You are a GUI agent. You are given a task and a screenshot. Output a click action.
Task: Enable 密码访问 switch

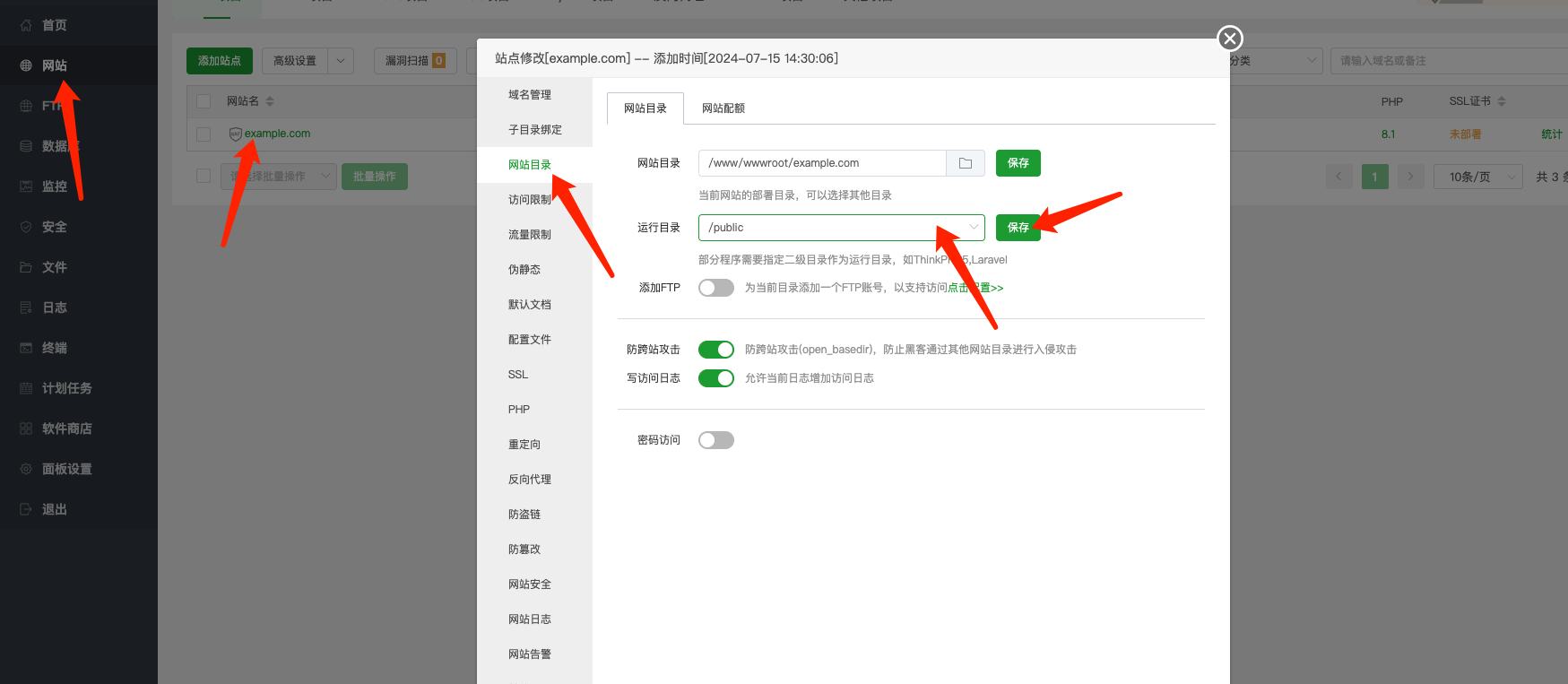pyautogui.click(x=716, y=440)
